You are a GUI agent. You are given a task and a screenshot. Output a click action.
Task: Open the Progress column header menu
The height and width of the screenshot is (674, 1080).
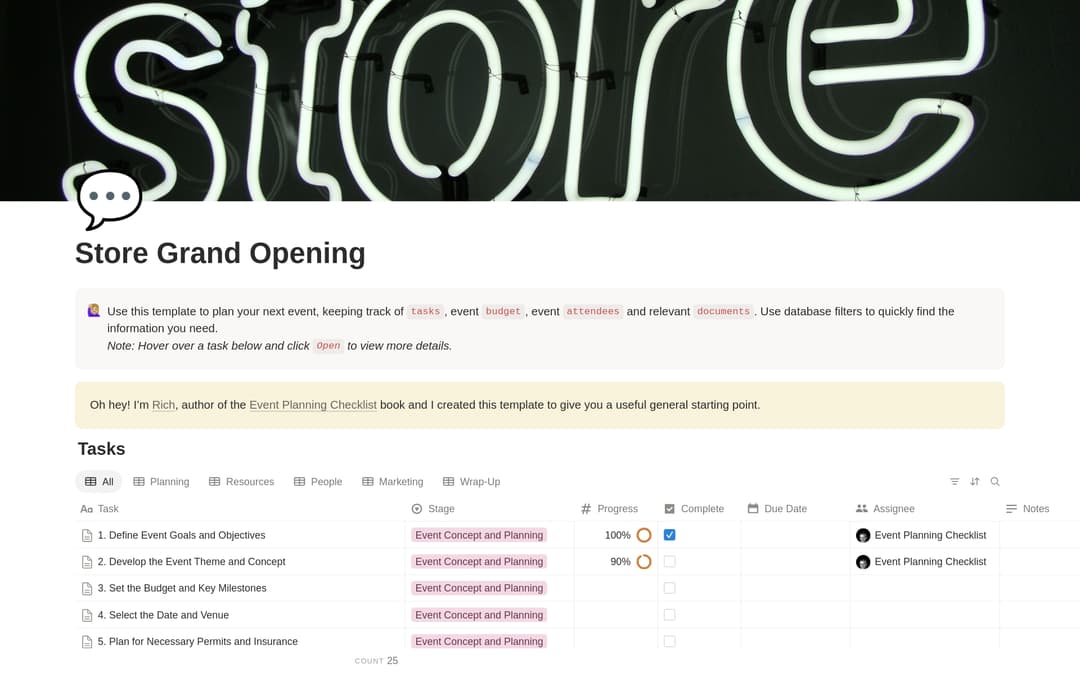click(616, 509)
